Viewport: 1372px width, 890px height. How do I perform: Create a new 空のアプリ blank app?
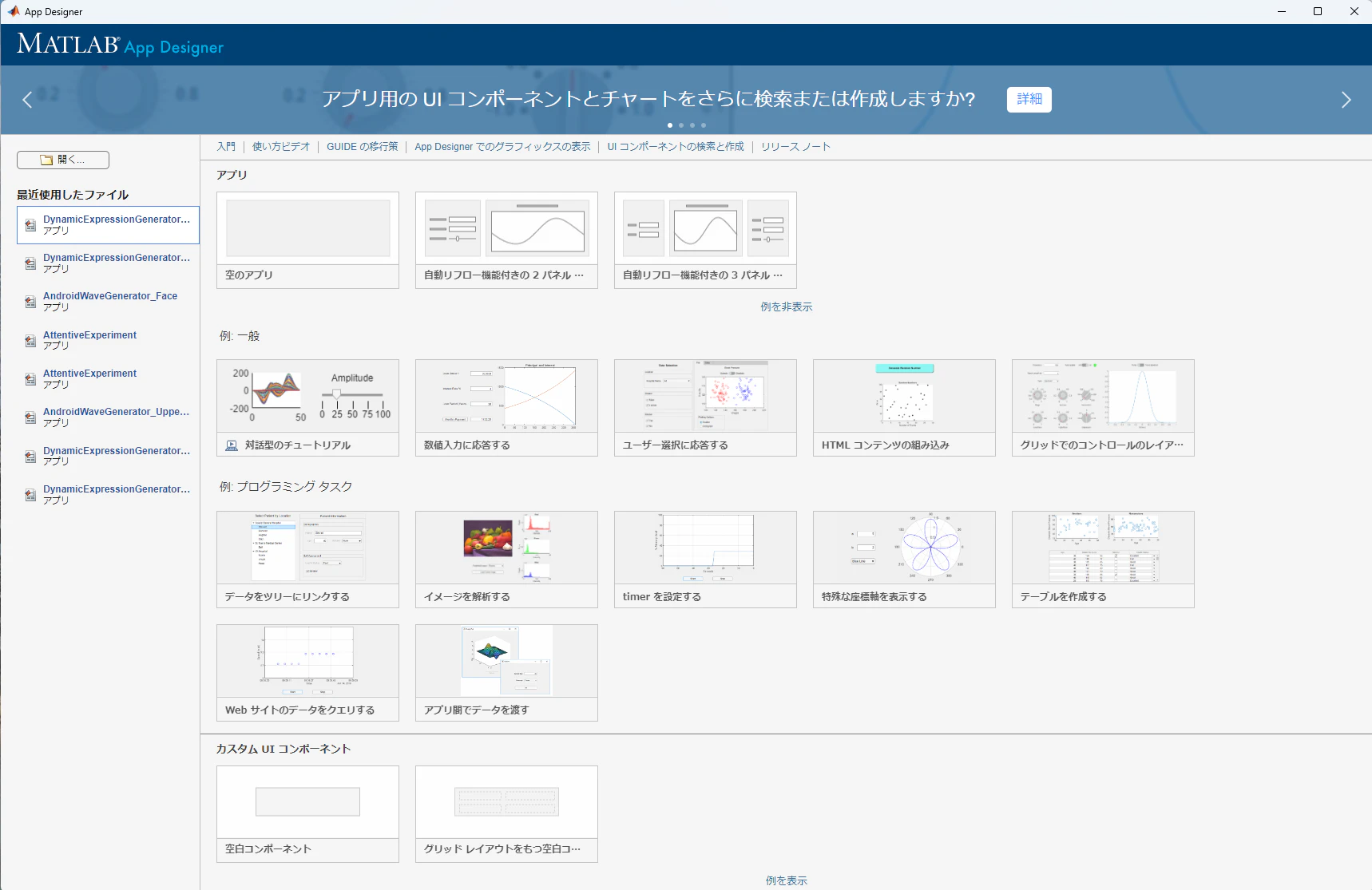[x=307, y=240]
